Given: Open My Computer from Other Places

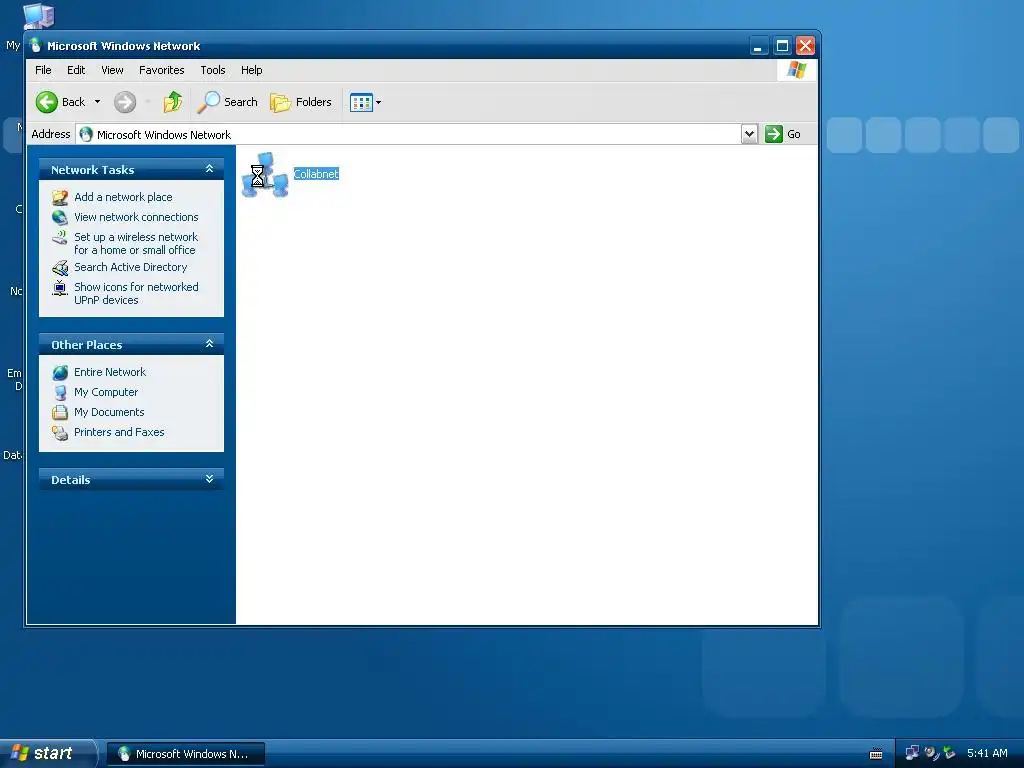Looking at the screenshot, I should click(106, 392).
